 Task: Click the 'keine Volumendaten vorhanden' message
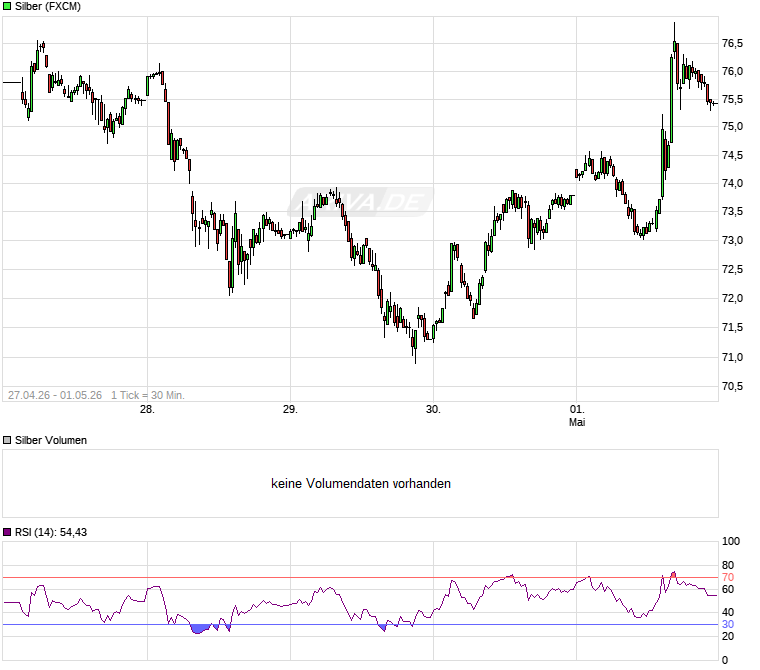(x=361, y=483)
